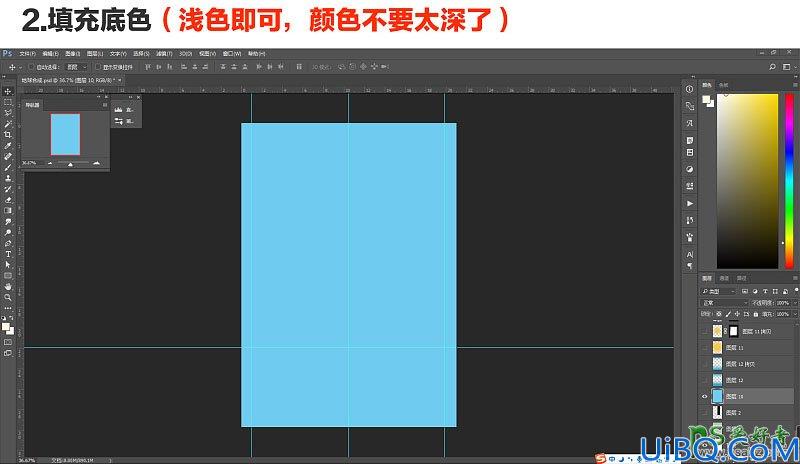Click the Navigator preview thumbnail
800x464 pixels.
[x=65, y=134]
